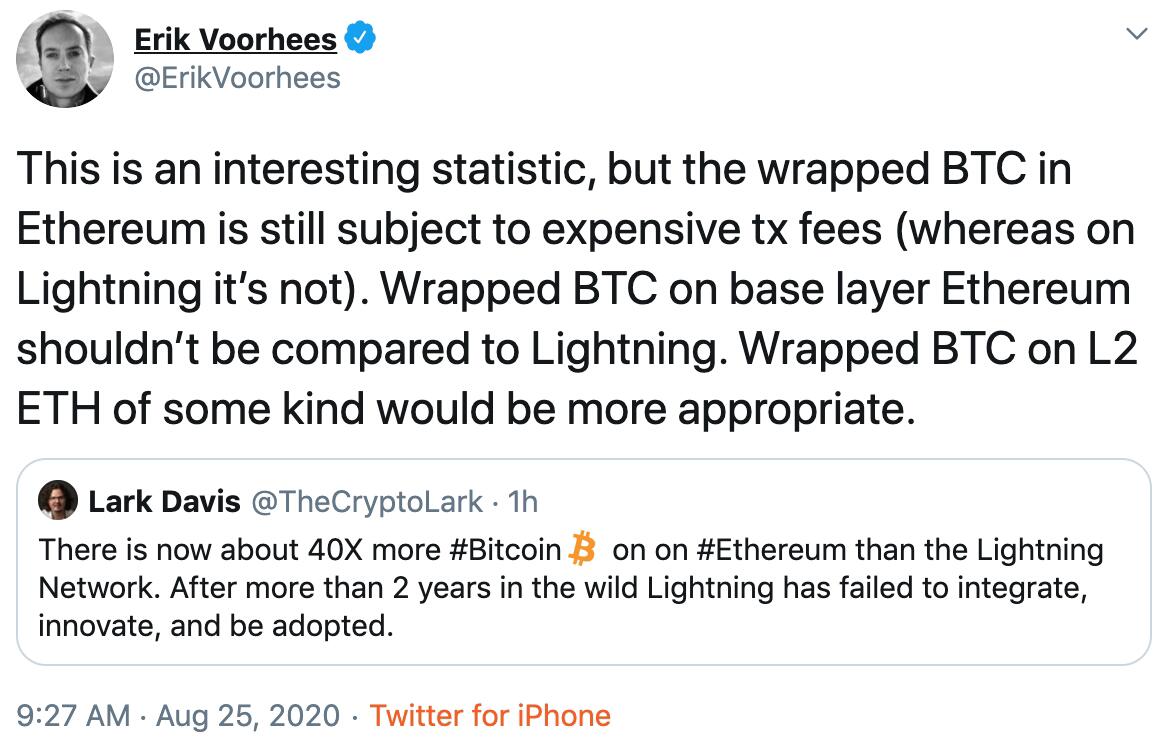Open Erik Voorhees profile photo
The width and height of the screenshot is (1174, 756).
[65, 59]
